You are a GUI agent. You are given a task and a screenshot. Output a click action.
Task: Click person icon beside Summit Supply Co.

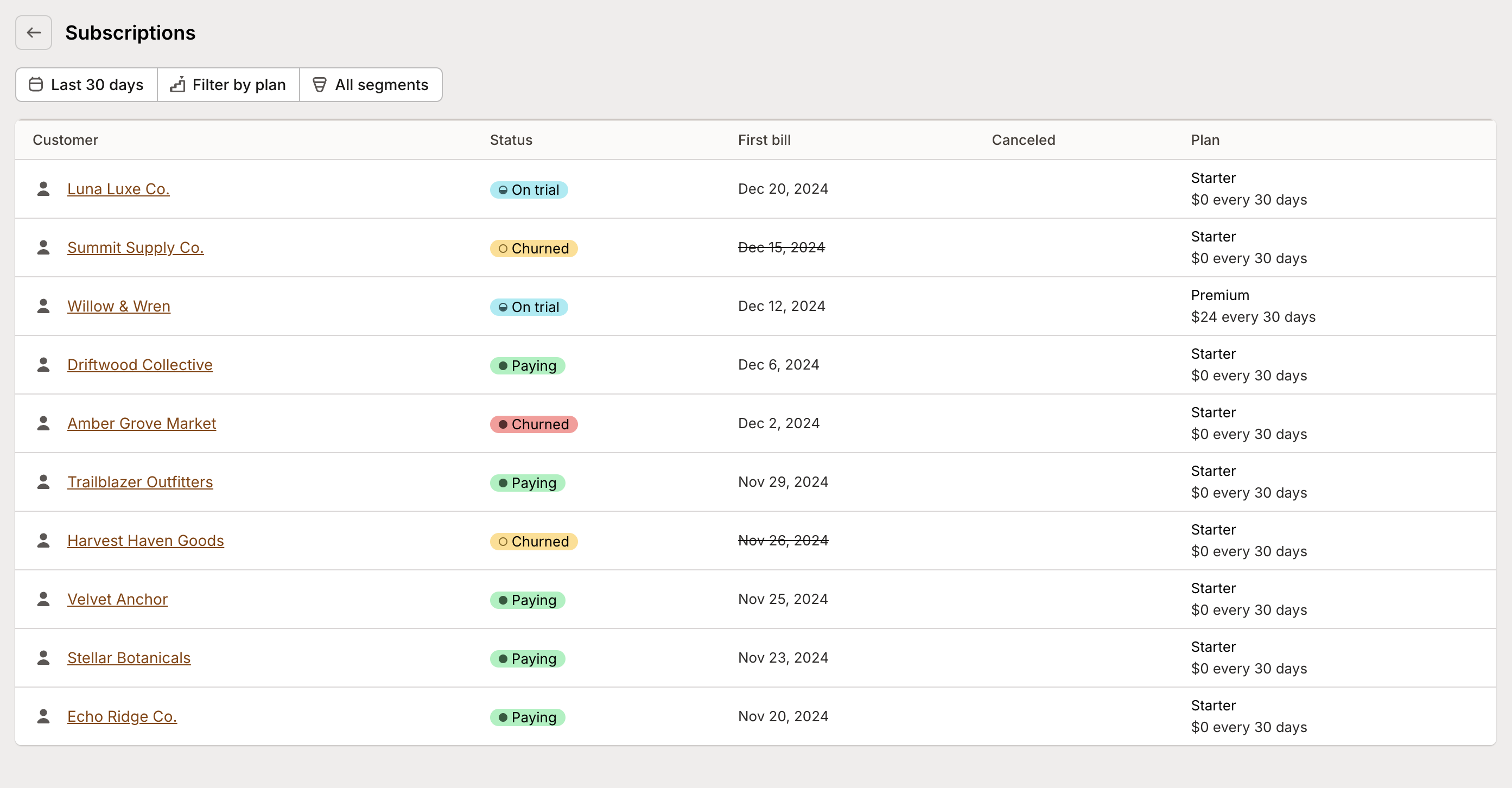43,247
